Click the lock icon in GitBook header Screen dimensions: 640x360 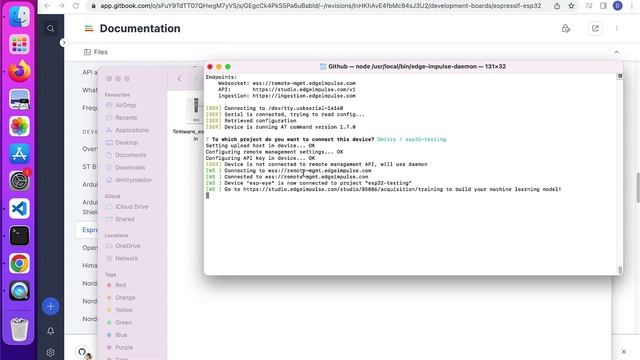[x=566, y=29]
